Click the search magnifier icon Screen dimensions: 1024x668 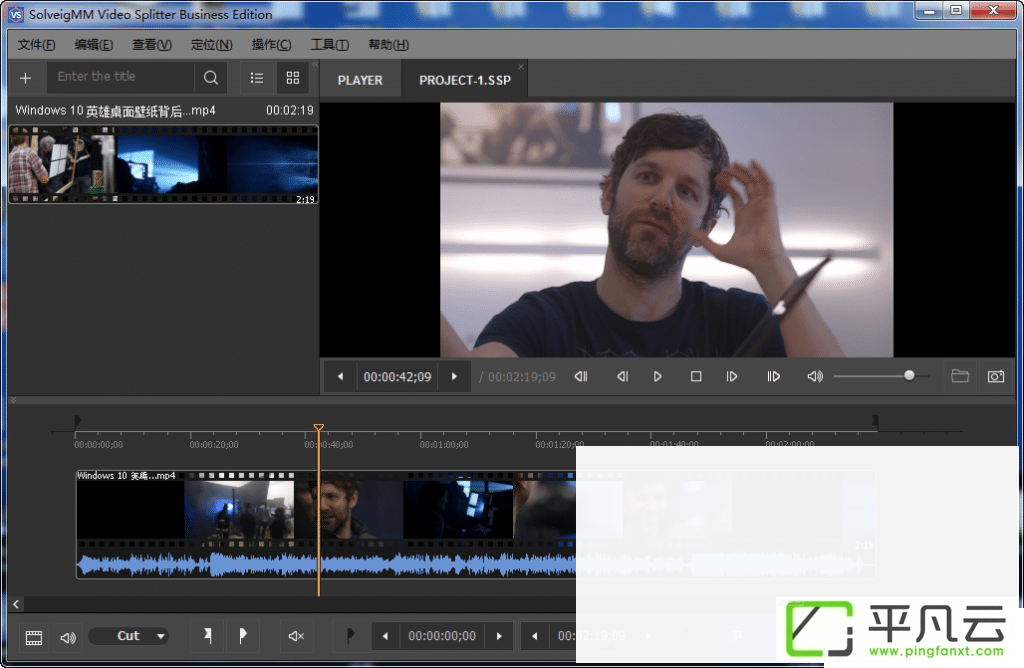click(x=210, y=78)
